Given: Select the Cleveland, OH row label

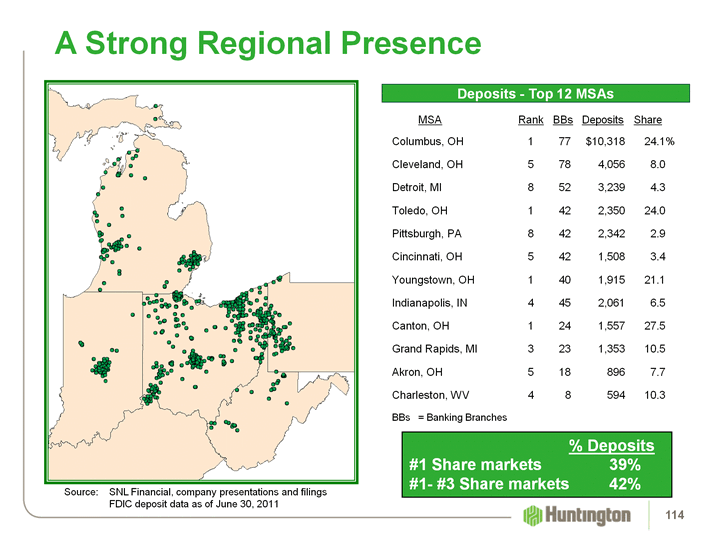Looking at the screenshot, I should (427, 164).
